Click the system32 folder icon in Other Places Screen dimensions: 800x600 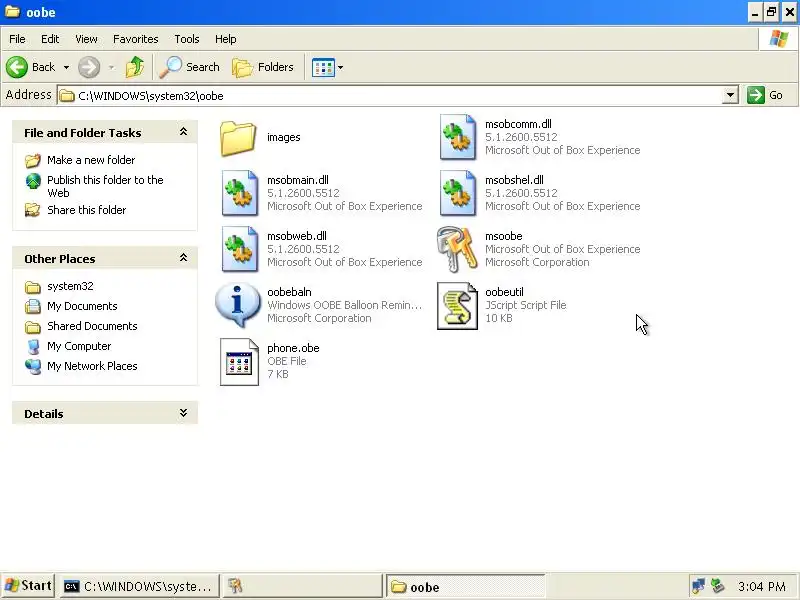click(33, 287)
